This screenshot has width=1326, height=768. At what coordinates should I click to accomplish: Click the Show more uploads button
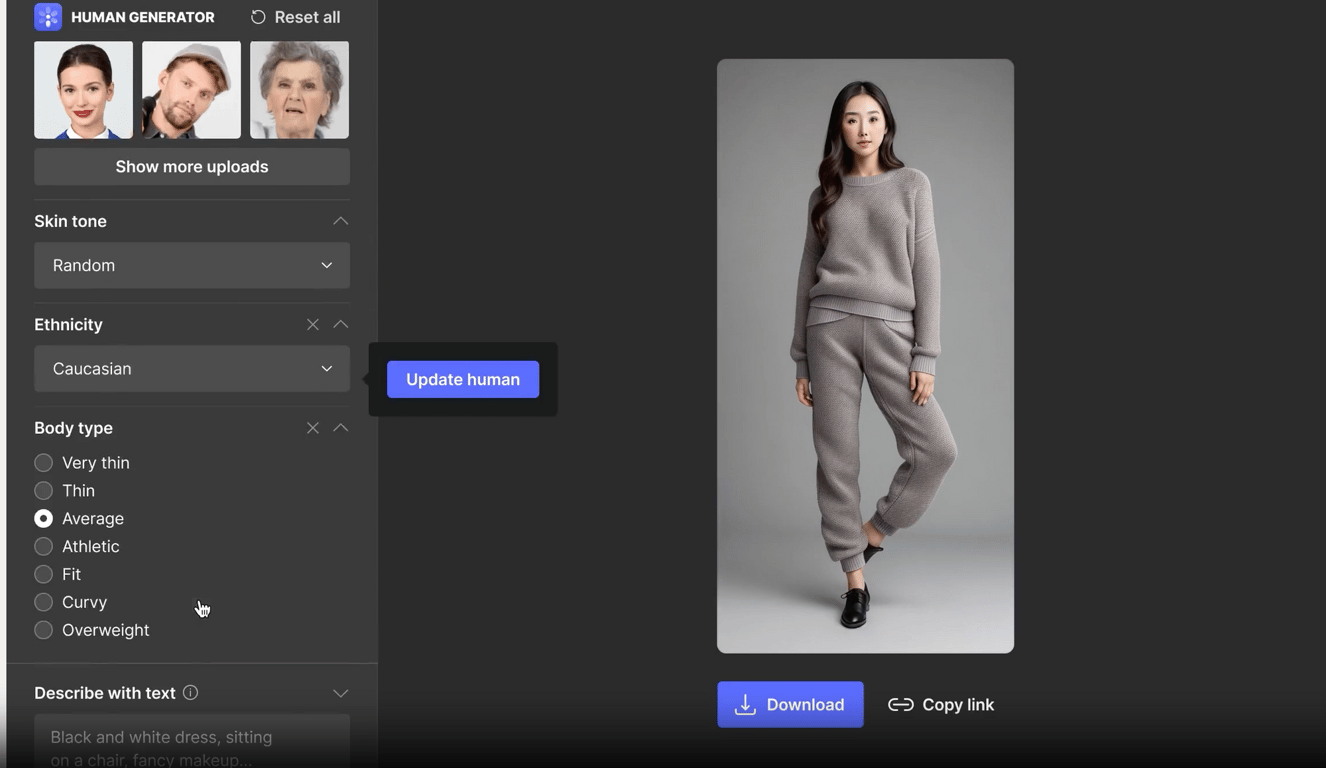191,166
